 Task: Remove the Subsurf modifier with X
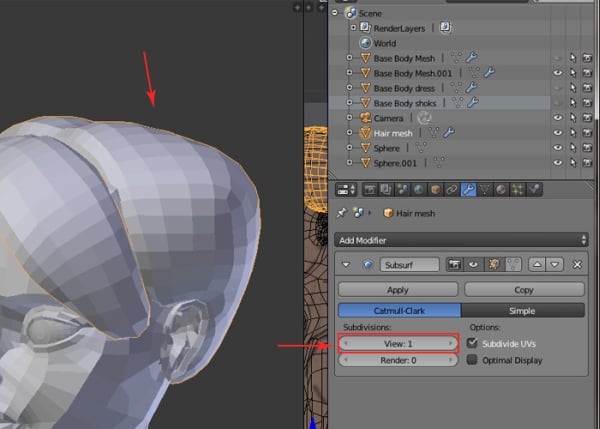pyautogui.click(x=577, y=264)
